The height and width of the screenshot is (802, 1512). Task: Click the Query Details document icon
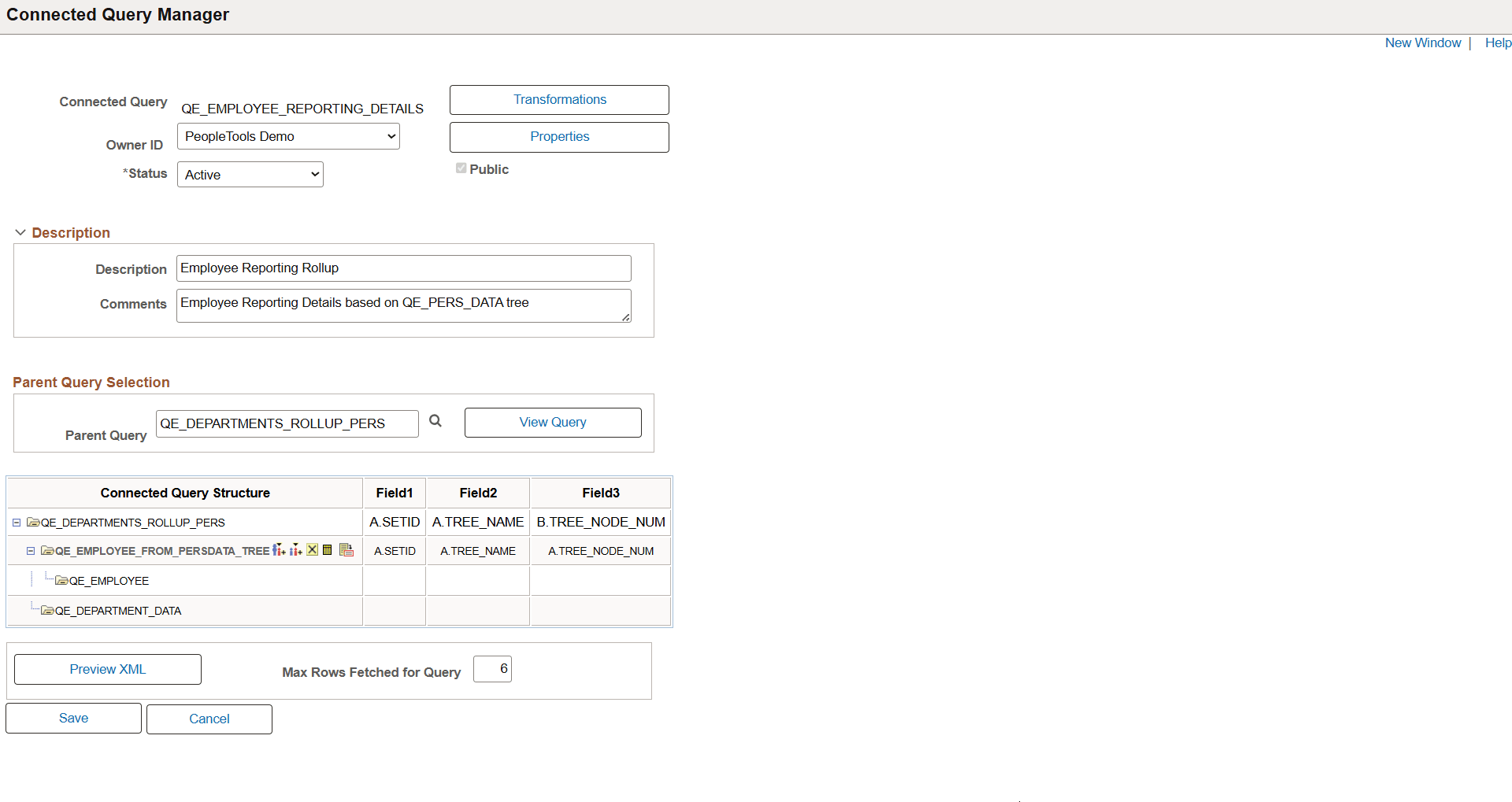(x=345, y=550)
